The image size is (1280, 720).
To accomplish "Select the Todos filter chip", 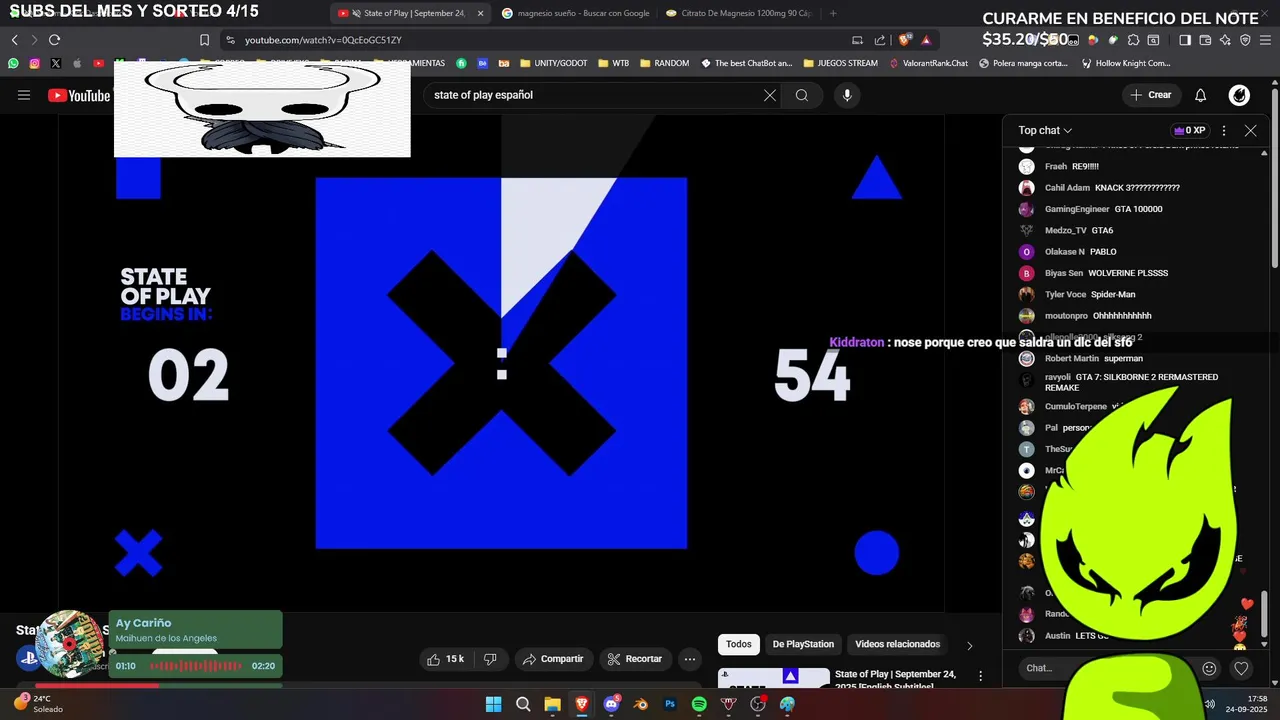I will [739, 644].
